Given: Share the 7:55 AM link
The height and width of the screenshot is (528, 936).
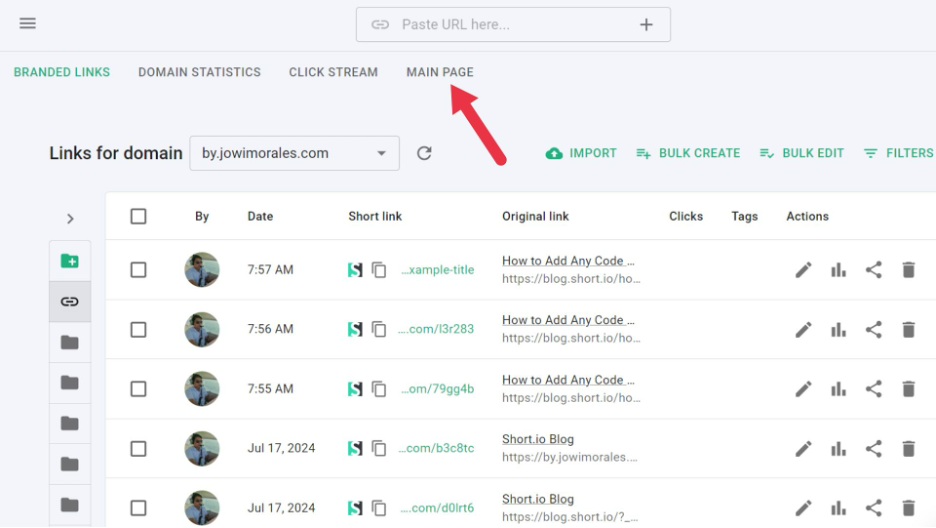Looking at the screenshot, I should [873, 389].
